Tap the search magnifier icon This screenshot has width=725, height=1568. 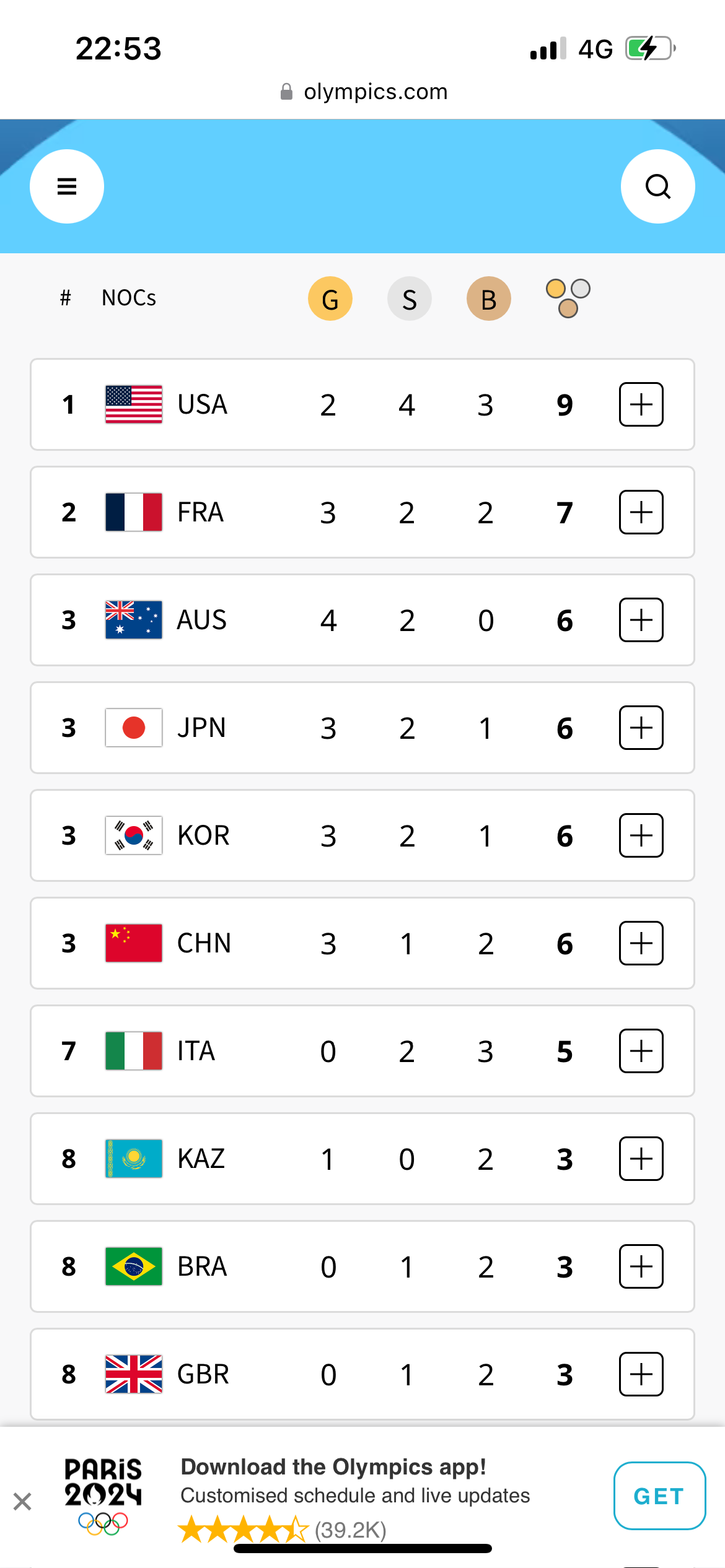(x=657, y=186)
